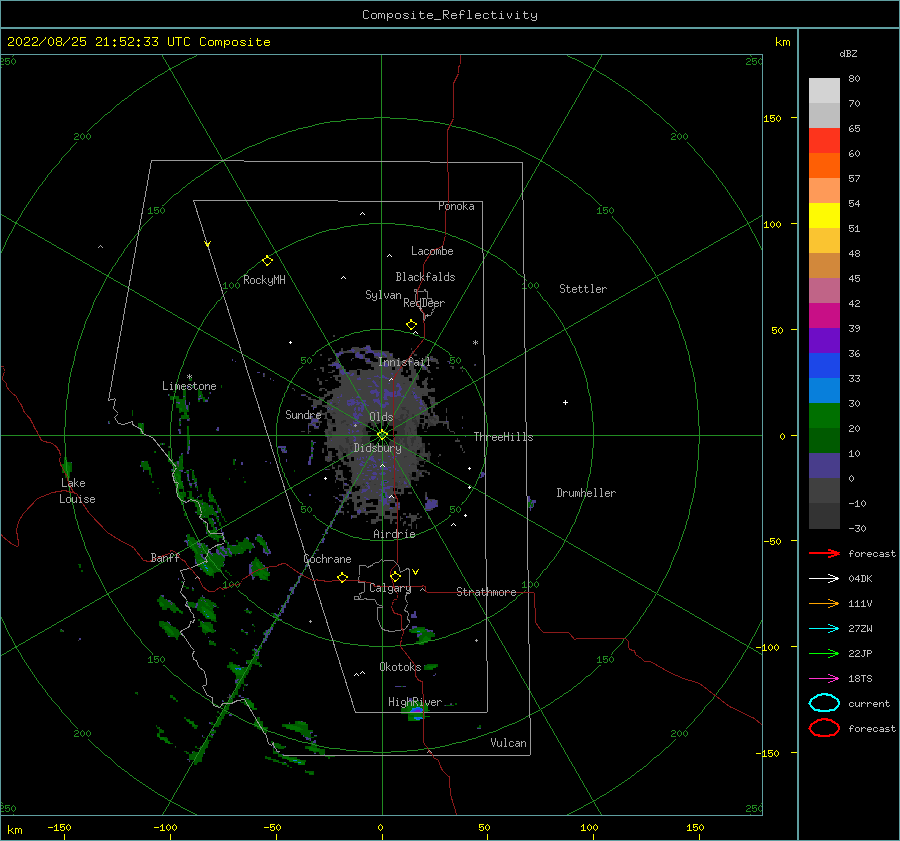Click the red forecast arrow legend icon

click(x=824, y=553)
